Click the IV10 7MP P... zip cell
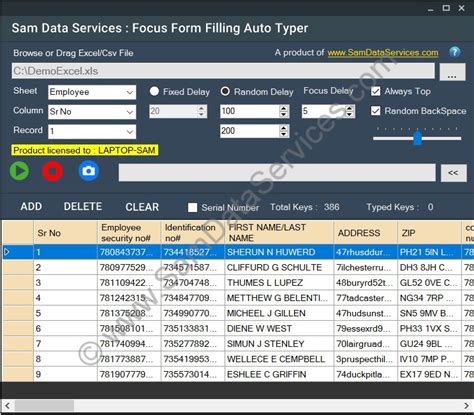 pyautogui.click(x=429, y=359)
